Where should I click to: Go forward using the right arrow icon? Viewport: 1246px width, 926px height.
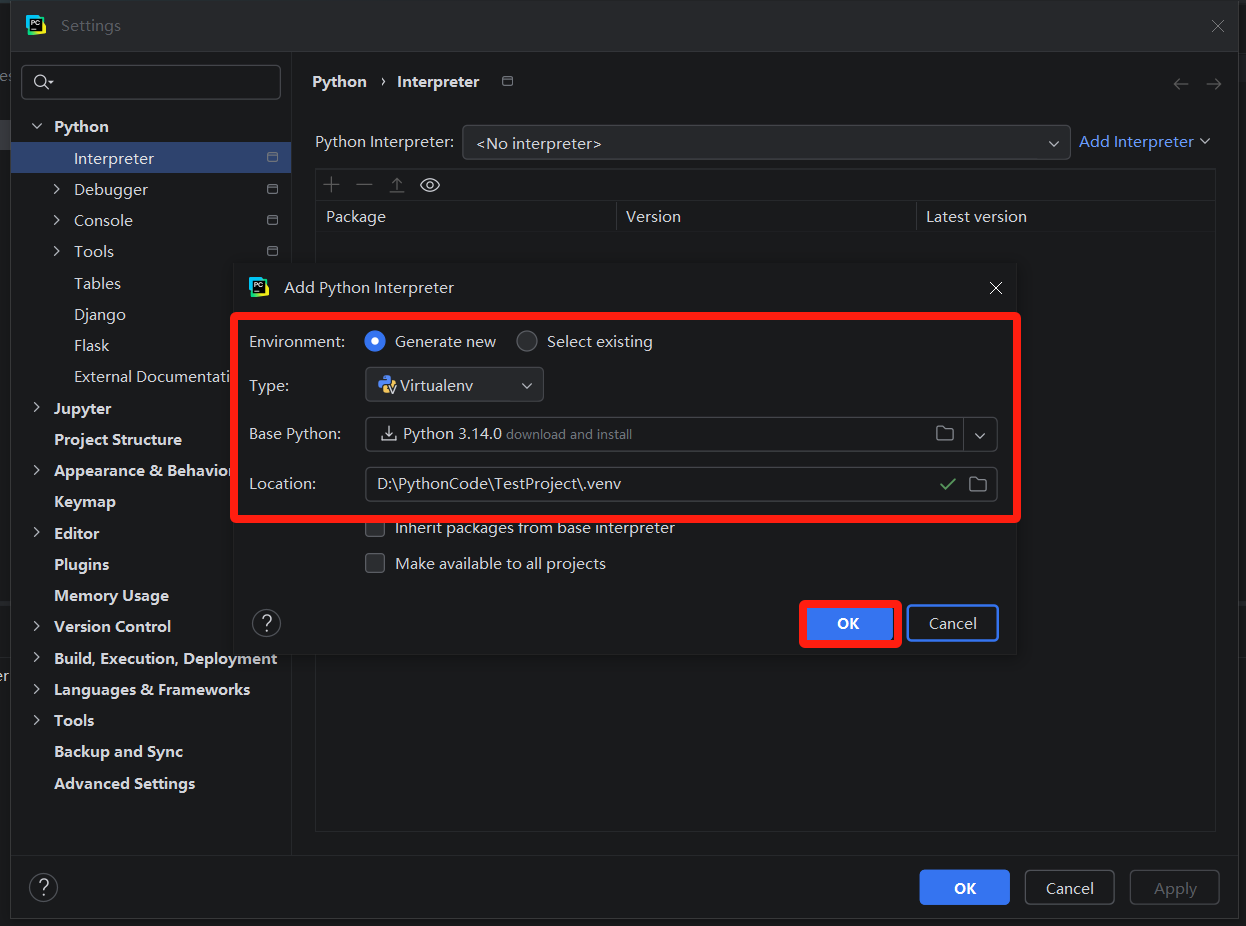coord(1214,84)
